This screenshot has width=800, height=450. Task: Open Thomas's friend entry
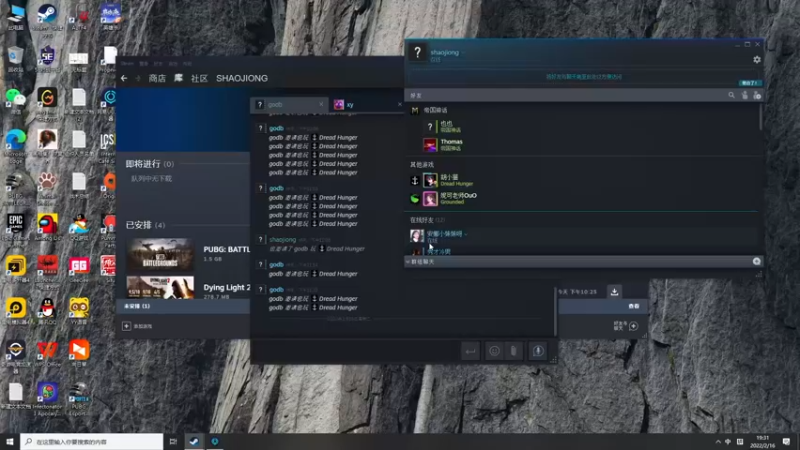[x=451, y=144]
